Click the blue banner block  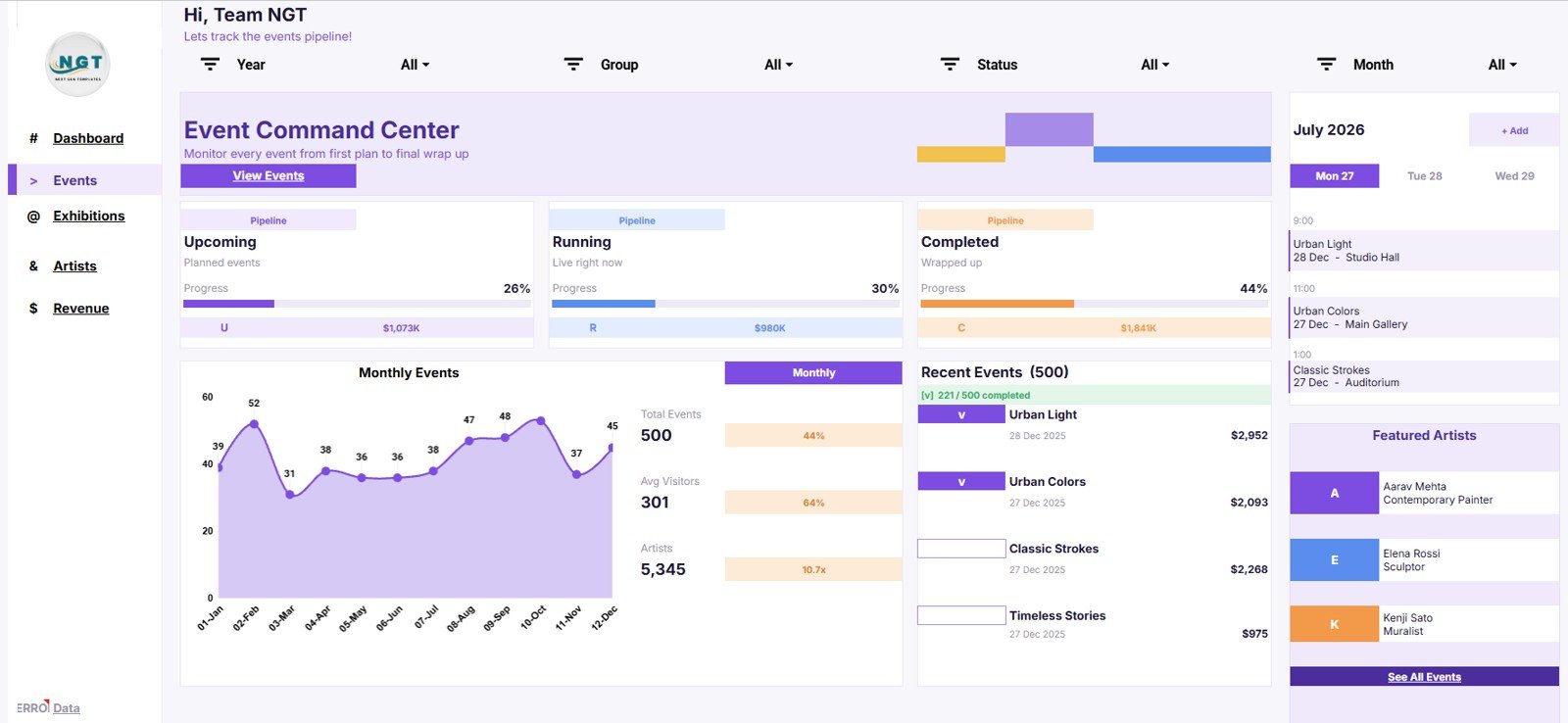click(x=1182, y=155)
